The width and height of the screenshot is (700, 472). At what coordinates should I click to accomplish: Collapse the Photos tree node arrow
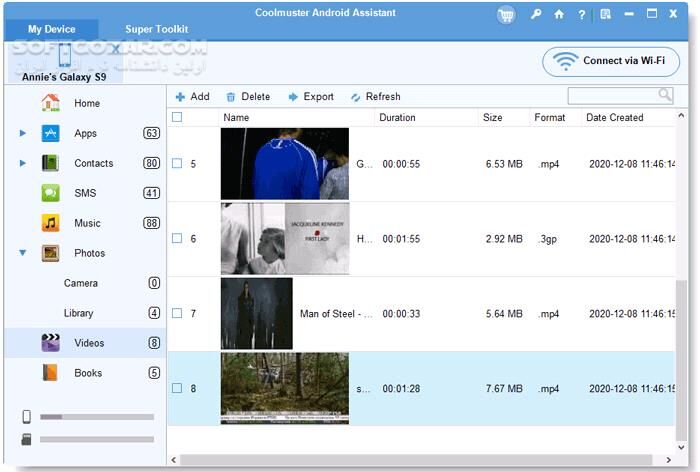click(x=23, y=253)
